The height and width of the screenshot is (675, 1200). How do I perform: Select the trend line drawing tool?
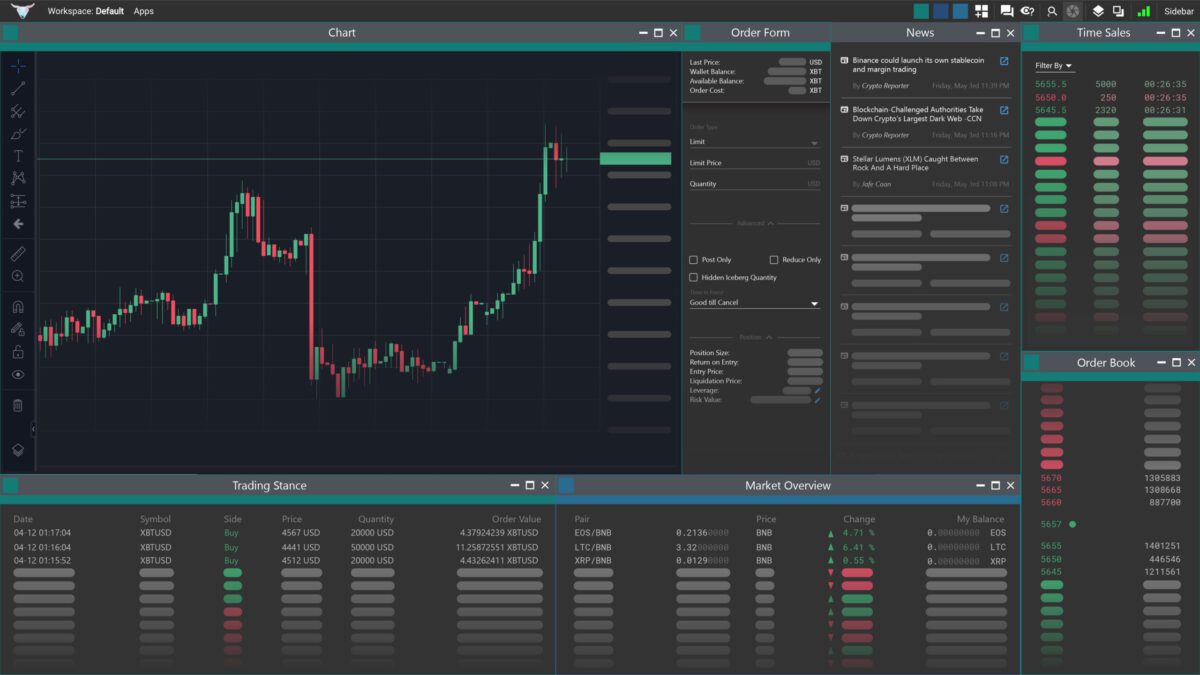coord(18,90)
